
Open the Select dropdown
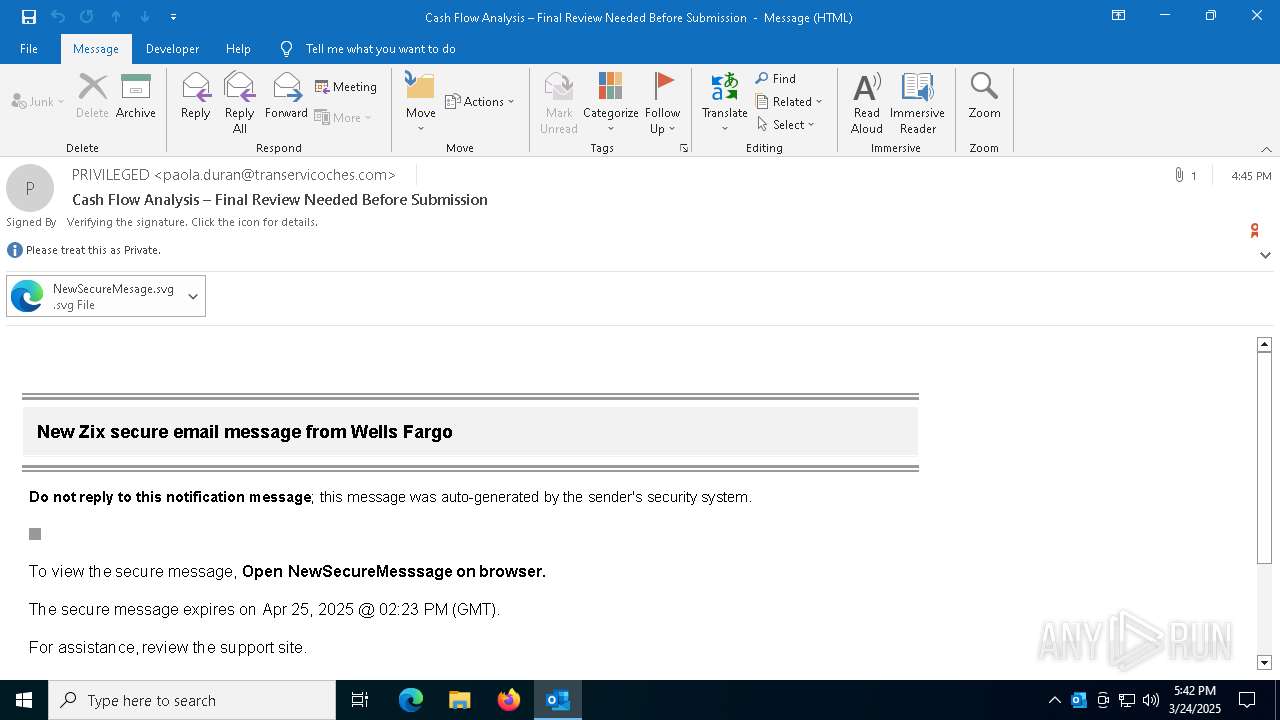(786, 124)
